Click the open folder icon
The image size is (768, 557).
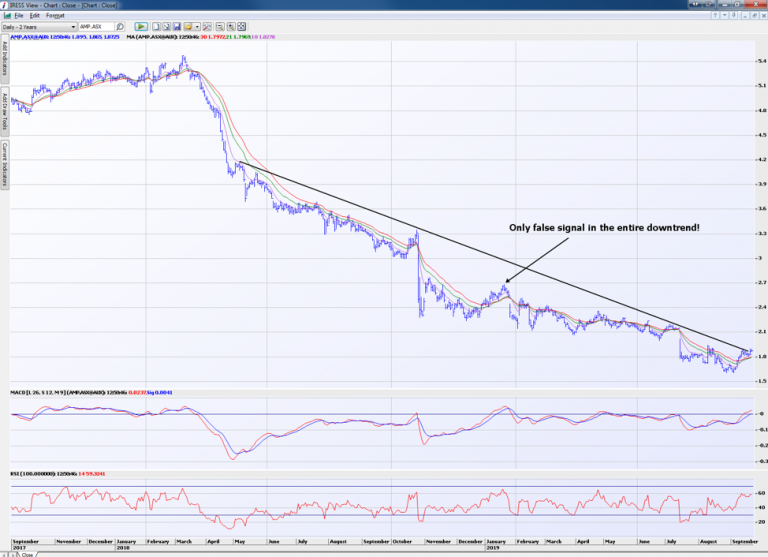[x=187, y=26]
